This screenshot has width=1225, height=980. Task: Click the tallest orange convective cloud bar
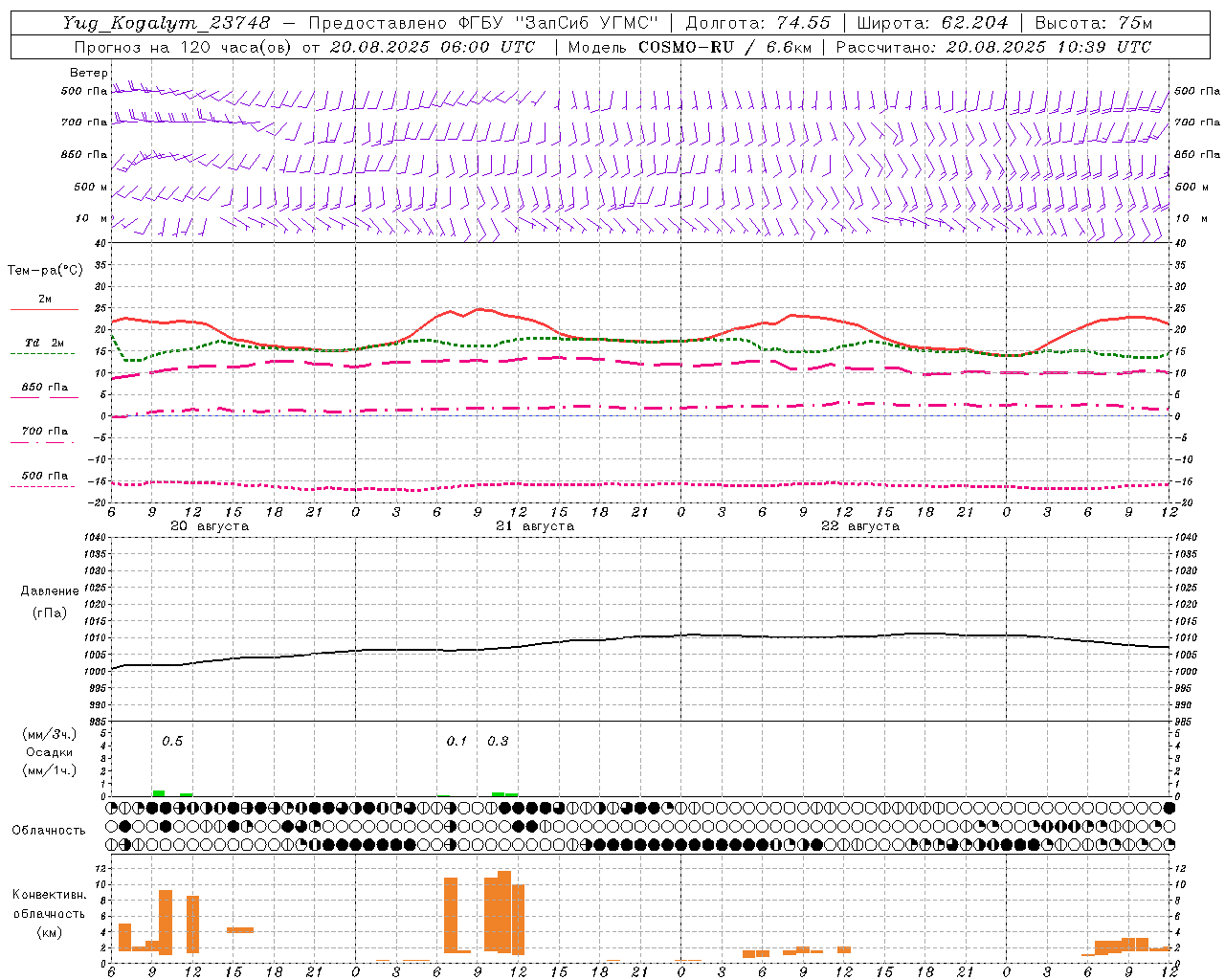(504, 911)
